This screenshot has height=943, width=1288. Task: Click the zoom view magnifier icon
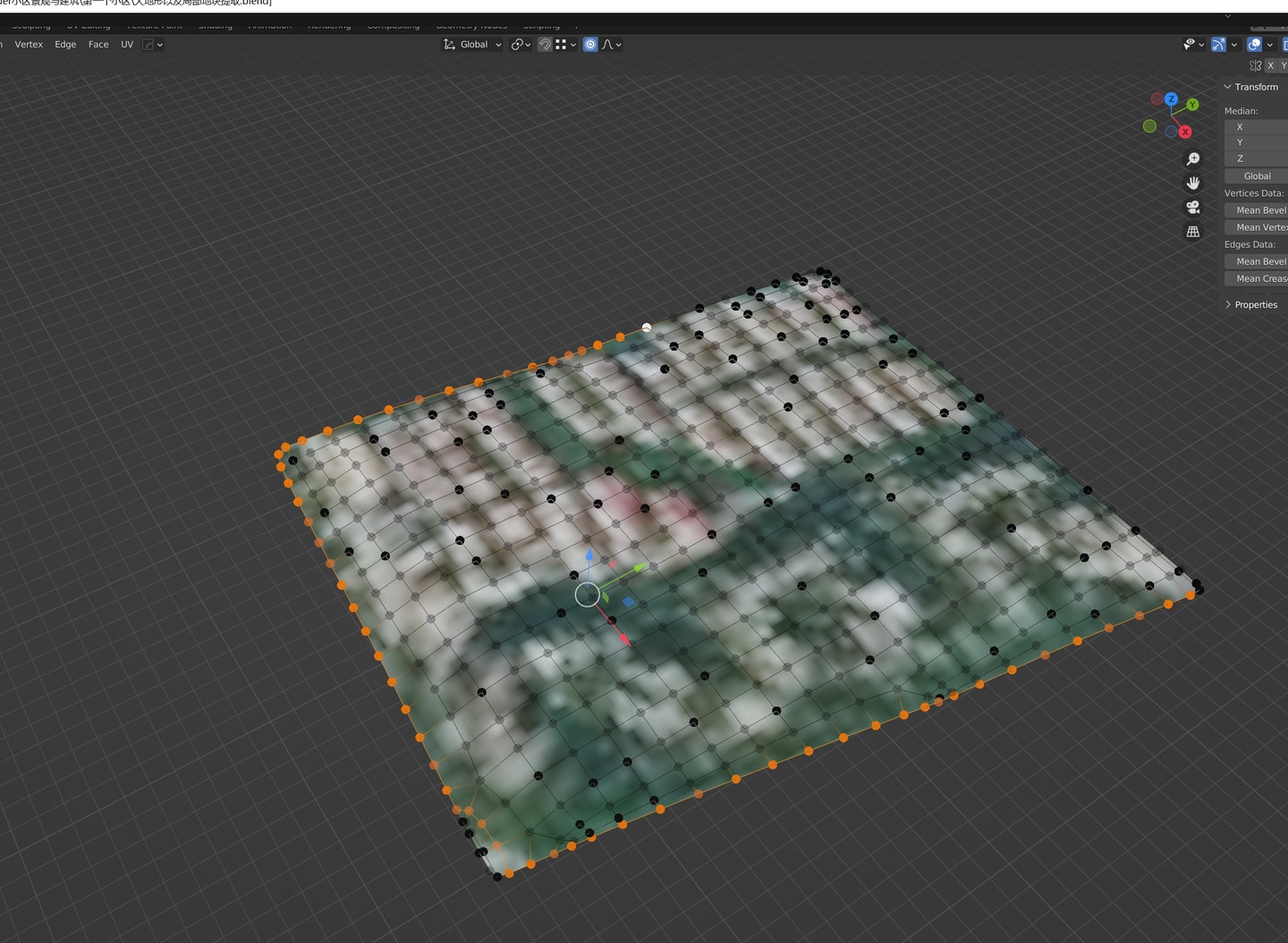point(1193,158)
